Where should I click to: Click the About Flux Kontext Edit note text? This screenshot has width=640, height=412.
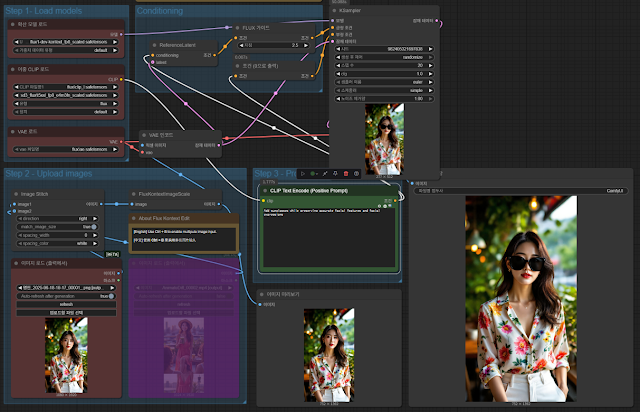point(183,238)
